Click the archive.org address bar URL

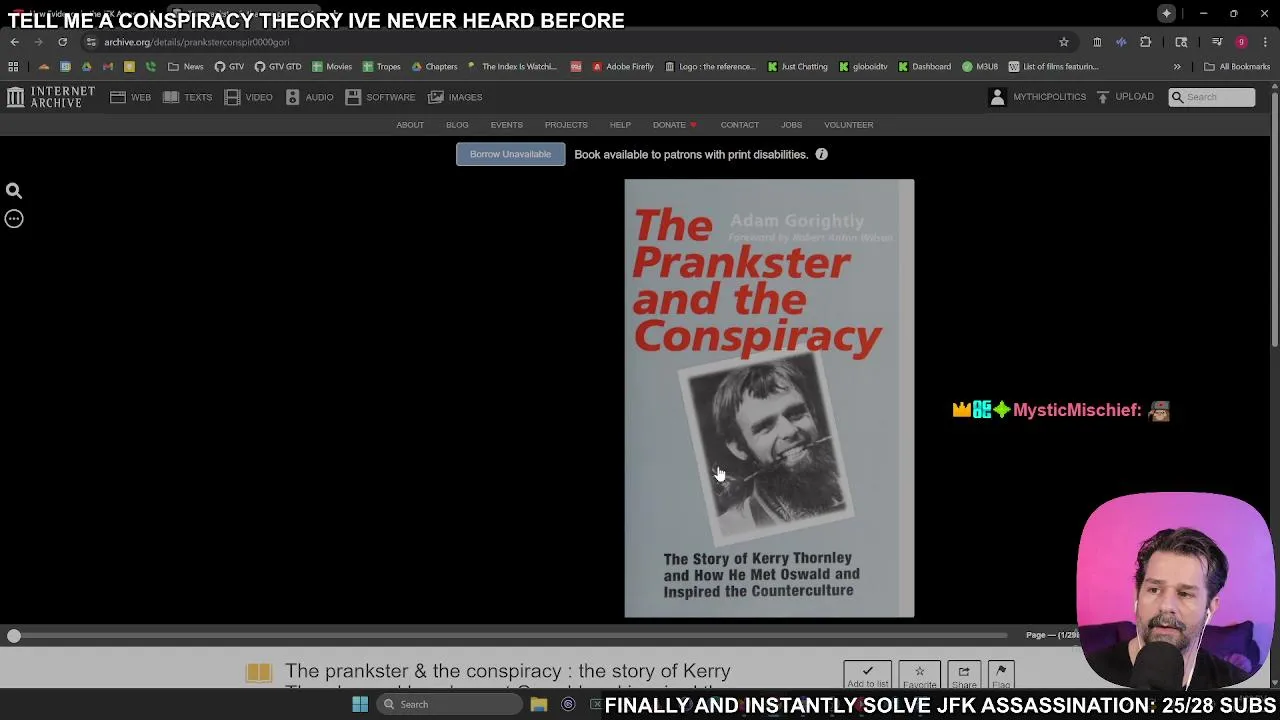pyautogui.click(x=196, y=42)
